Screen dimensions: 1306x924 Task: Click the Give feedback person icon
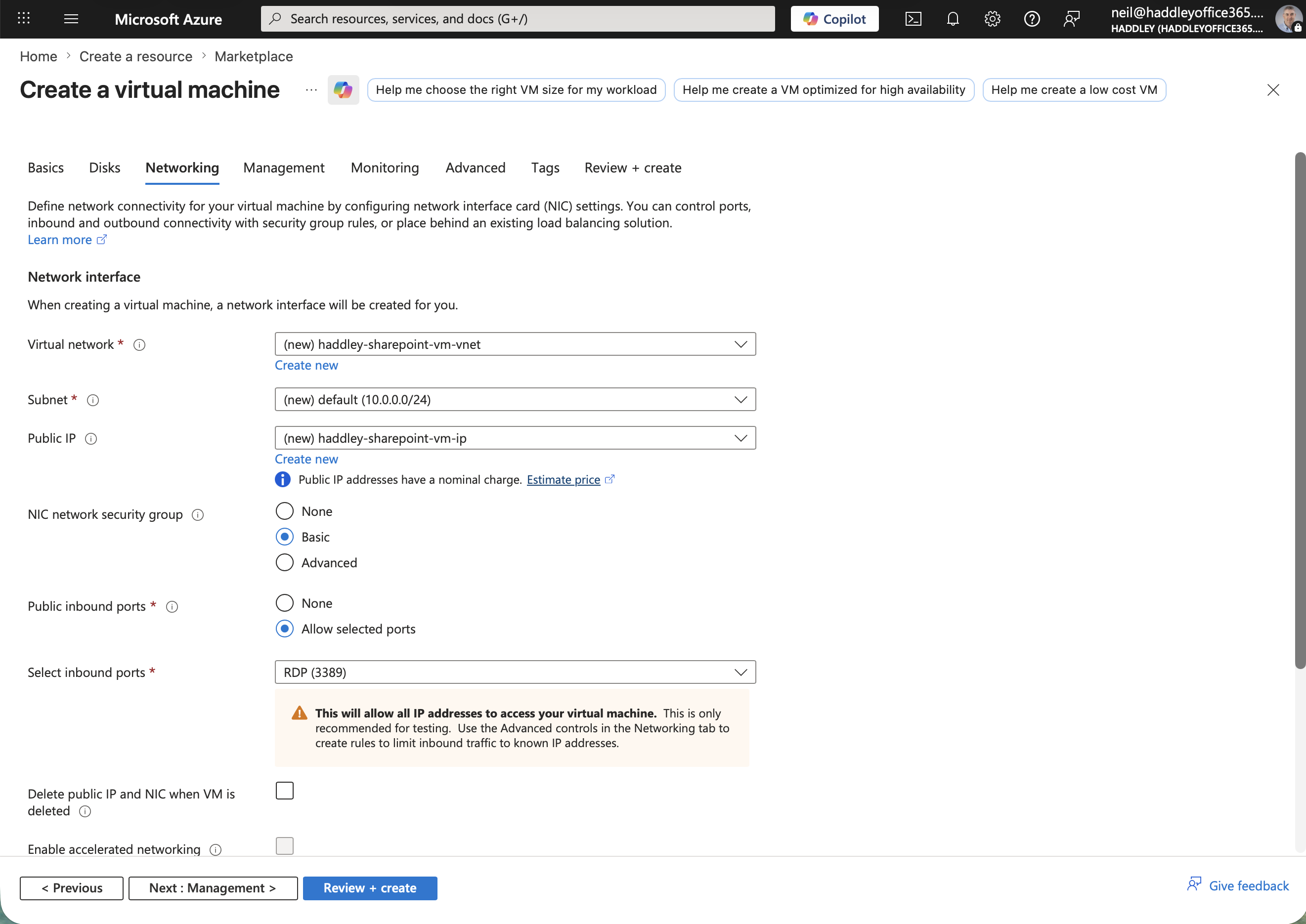(x=1194, y=885)
